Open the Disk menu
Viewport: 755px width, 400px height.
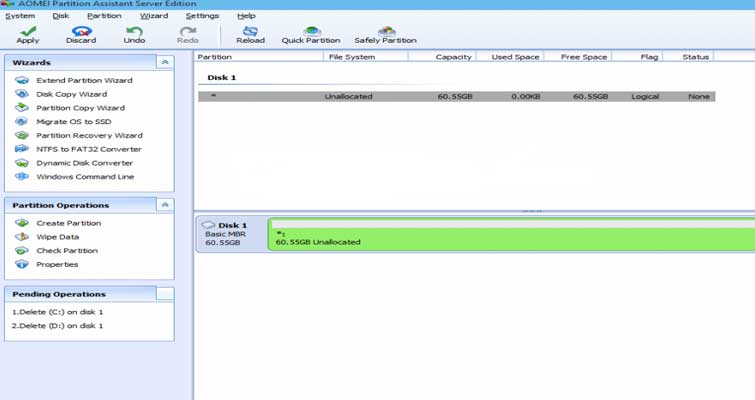click(61, 16)
